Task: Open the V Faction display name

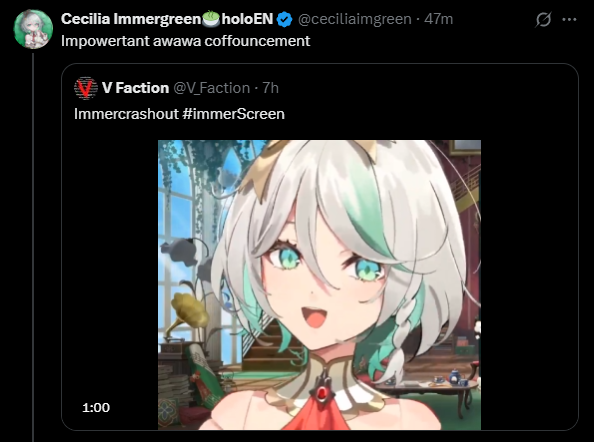Action: coord(135,88)
